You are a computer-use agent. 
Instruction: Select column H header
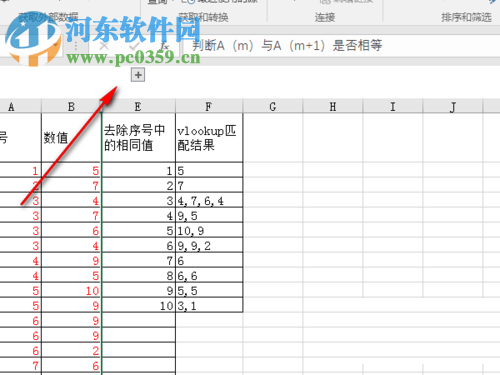tap(333, 107)
